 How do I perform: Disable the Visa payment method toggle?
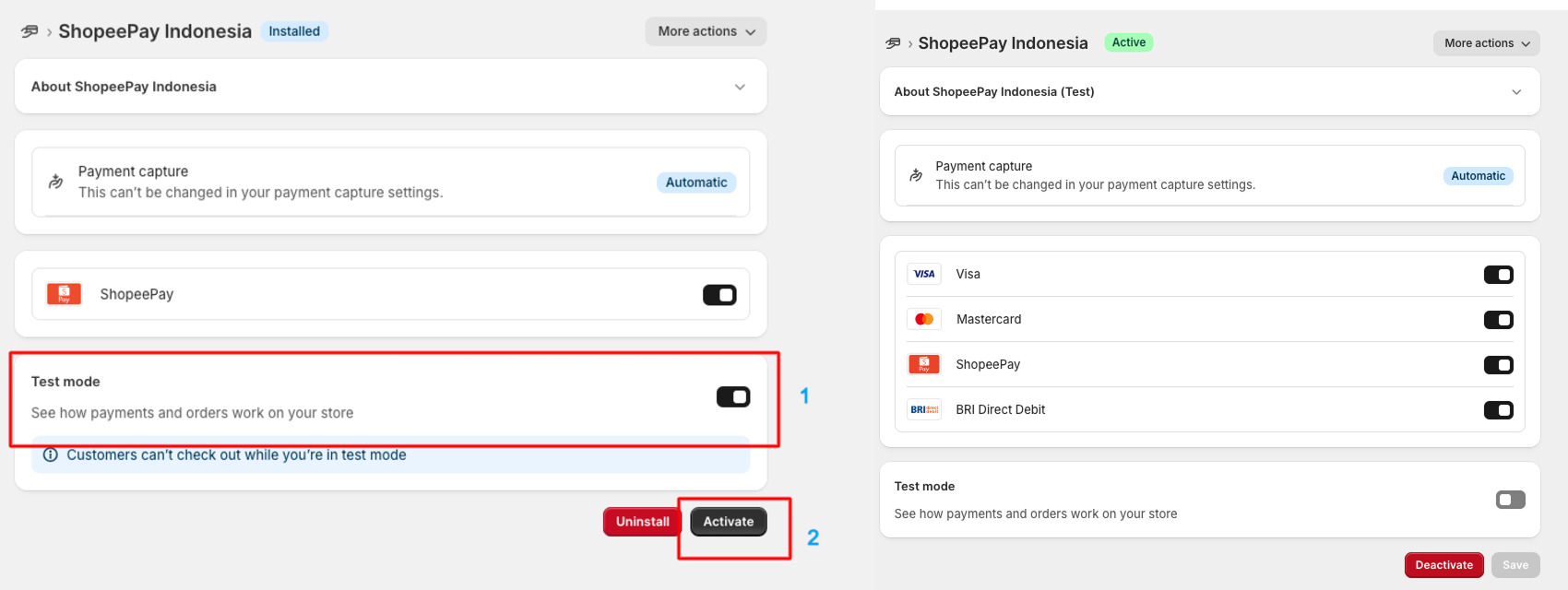1498,275
